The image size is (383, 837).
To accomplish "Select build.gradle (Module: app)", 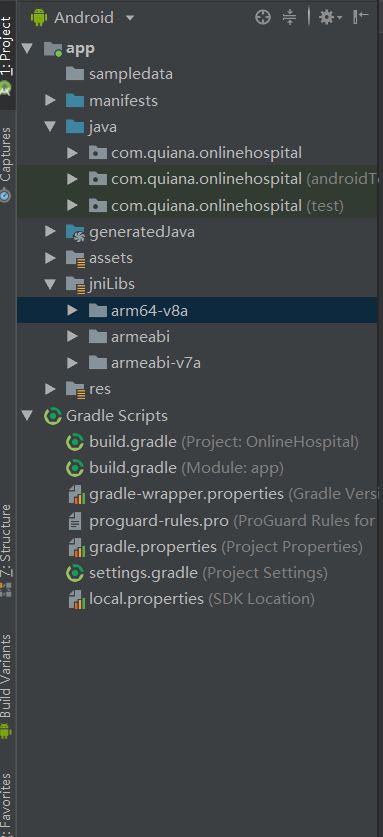I will point(186,468).
